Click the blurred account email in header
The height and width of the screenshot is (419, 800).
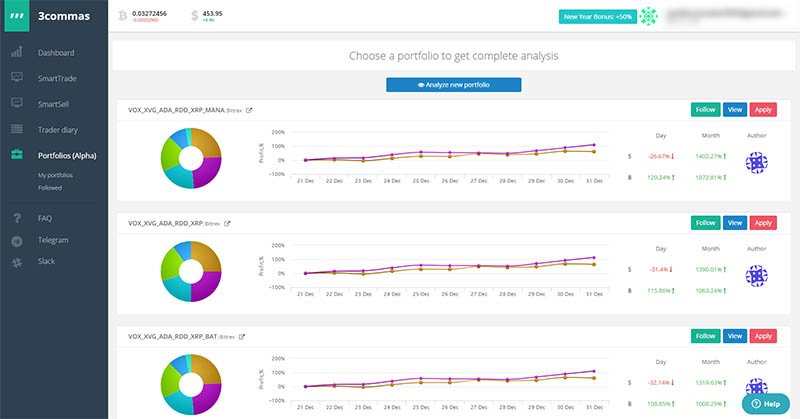724,15
